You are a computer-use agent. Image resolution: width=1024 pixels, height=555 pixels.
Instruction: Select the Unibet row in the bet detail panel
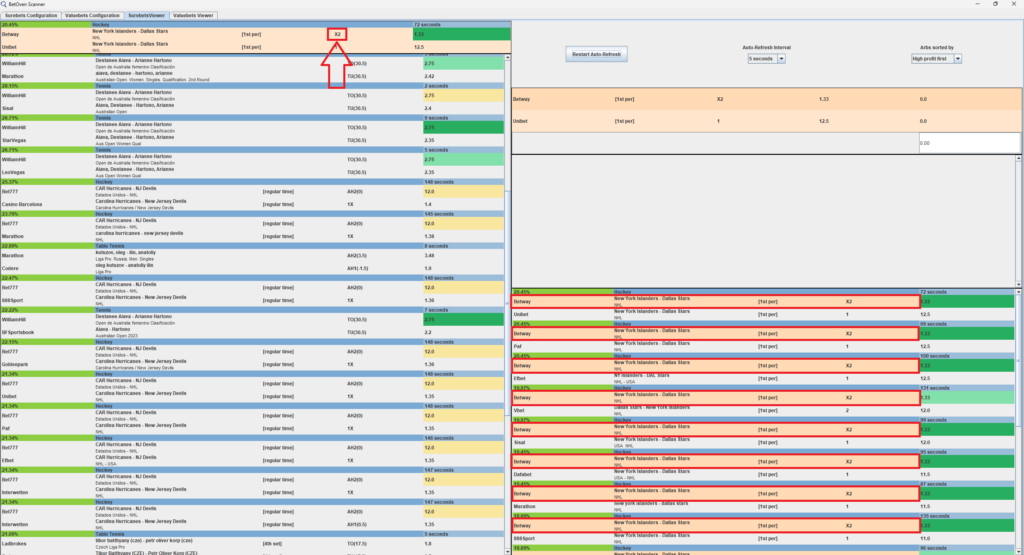[767, 121]
